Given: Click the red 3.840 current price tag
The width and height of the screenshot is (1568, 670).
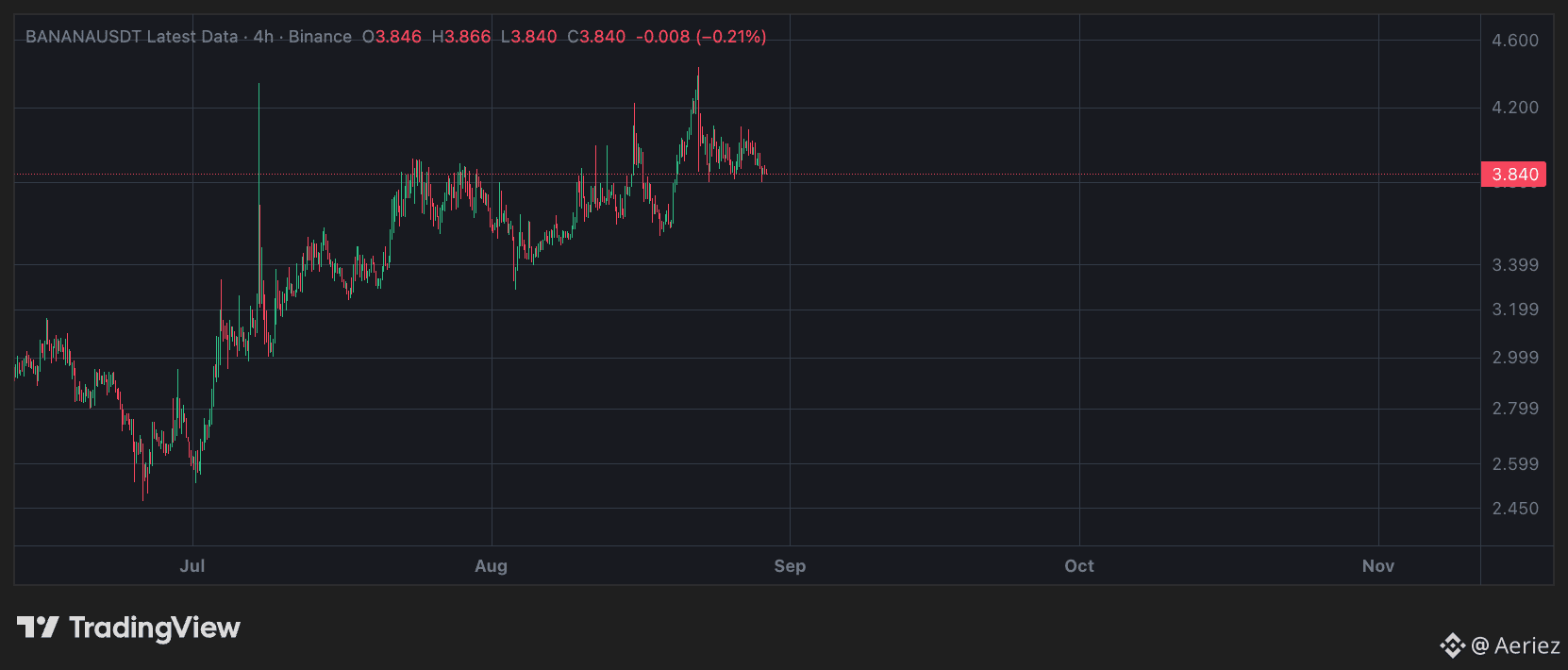Looking at the screenshot, I should [1514, 175].
